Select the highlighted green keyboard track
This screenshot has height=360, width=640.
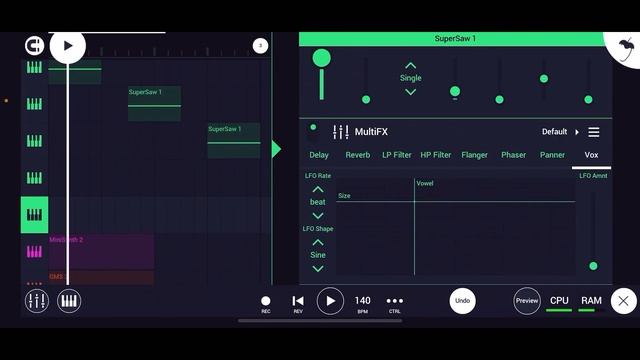34,215
